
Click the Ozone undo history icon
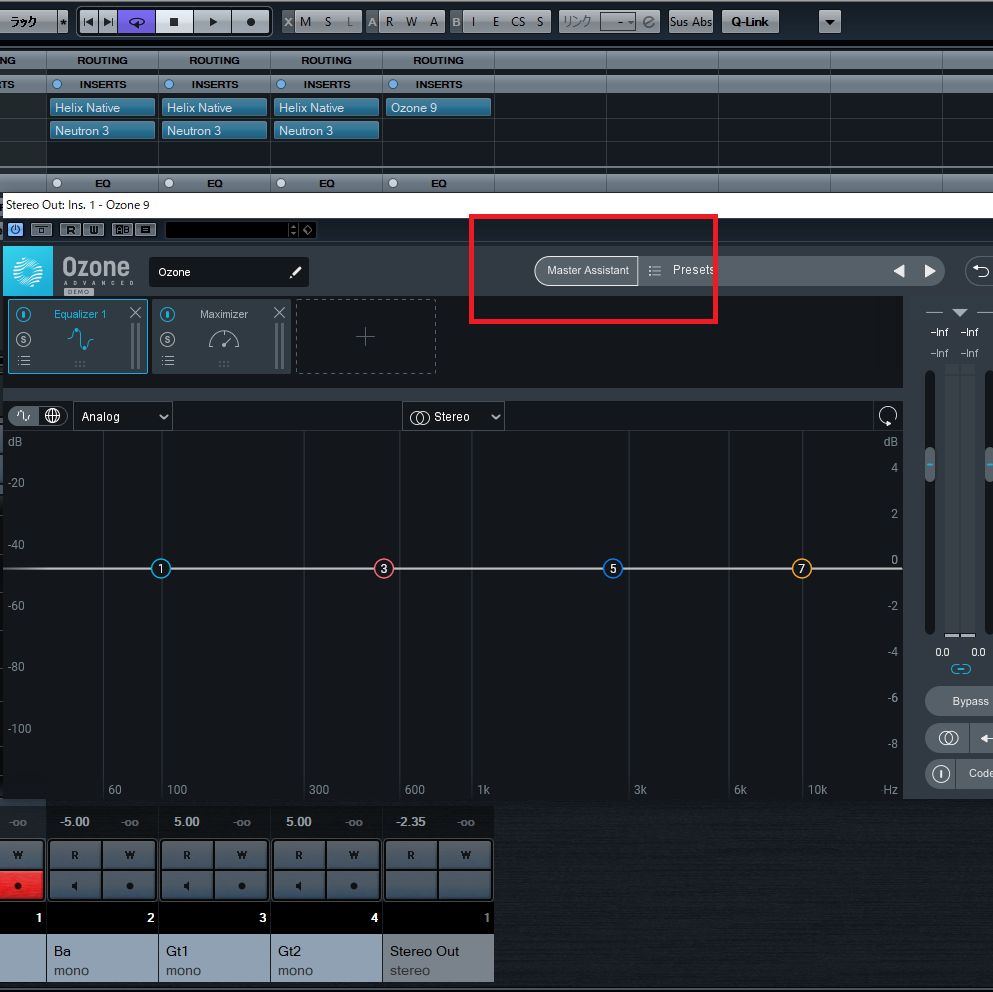980,271
